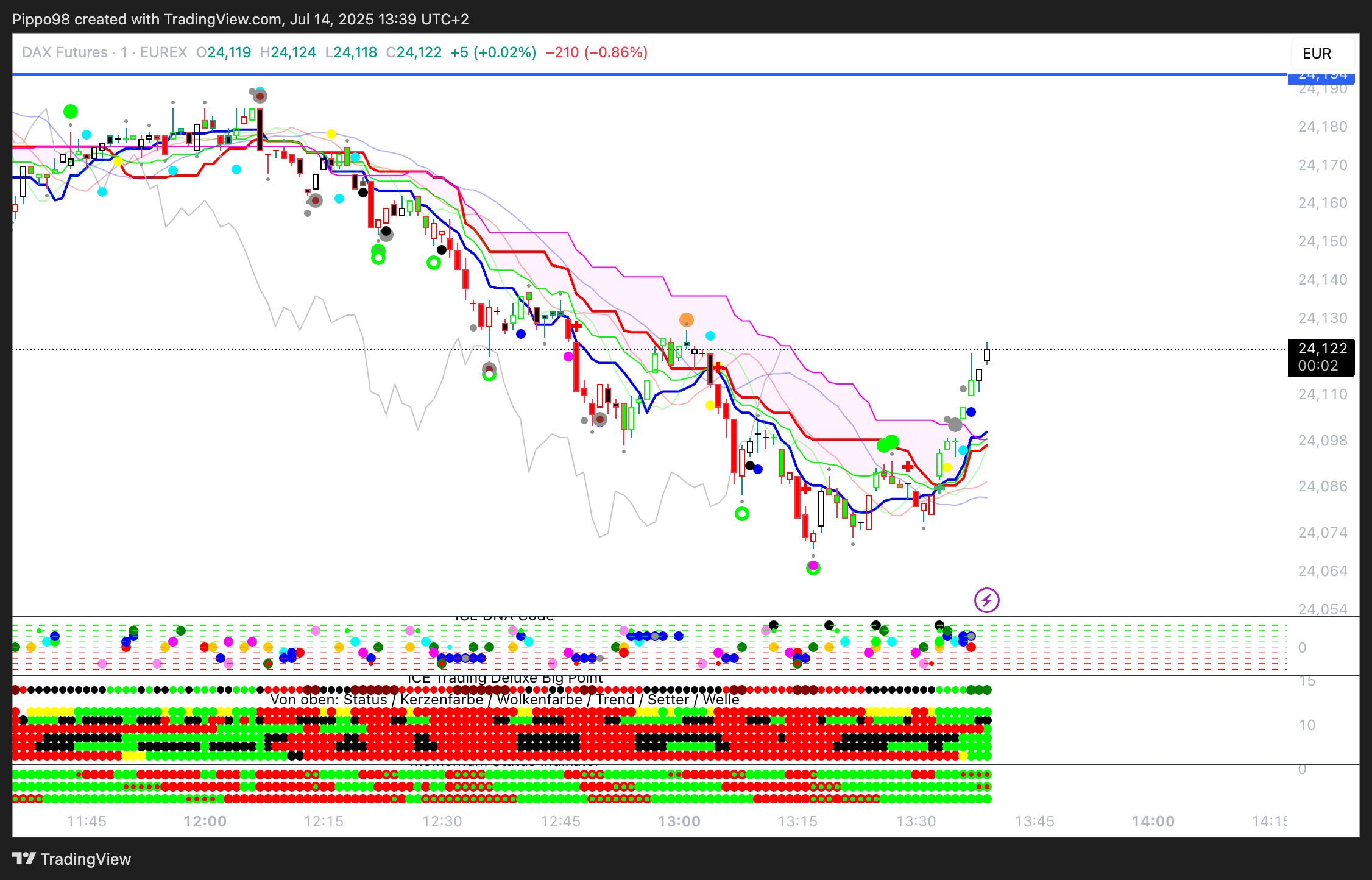Click the blue 24,194 price line label

pos(1321,77)
